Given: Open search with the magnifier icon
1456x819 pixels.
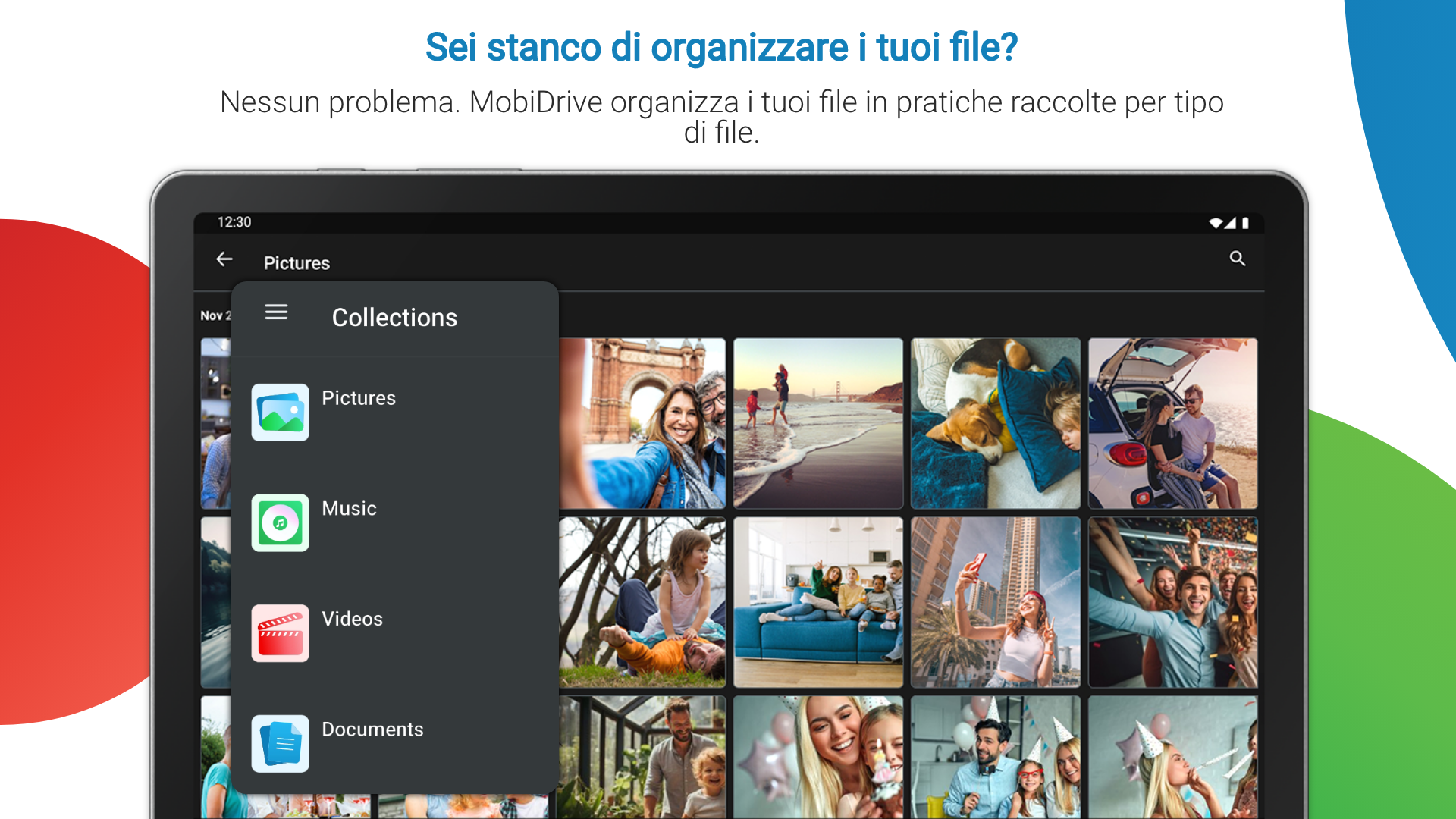Looking at the screenshot, I should (x=1237, y=259).
